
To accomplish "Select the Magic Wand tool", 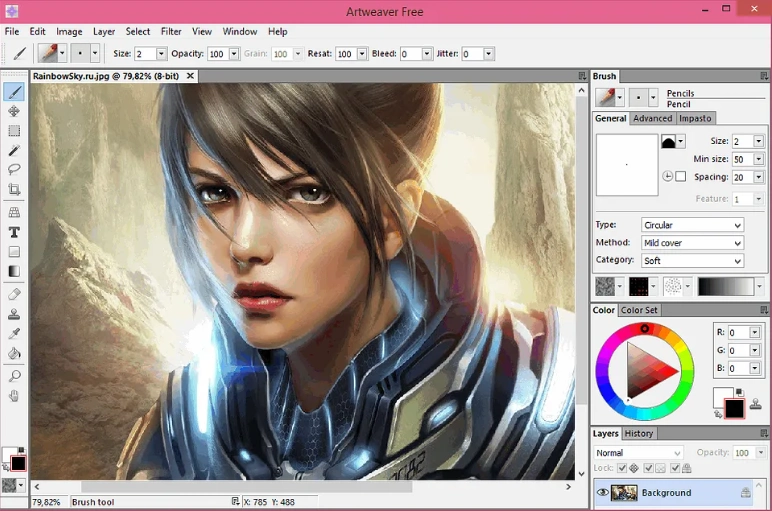I will click(x=14, y=150).
